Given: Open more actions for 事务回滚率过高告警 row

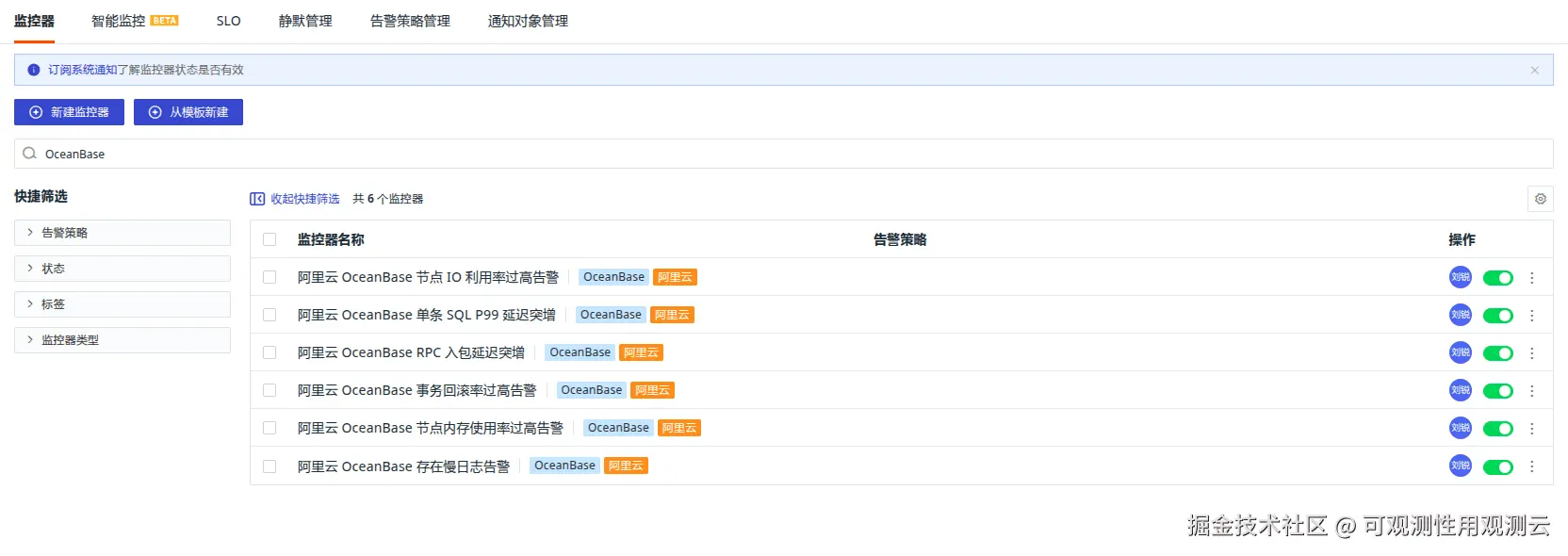Looking at the screenshot, I should (x=1532, y=391).
